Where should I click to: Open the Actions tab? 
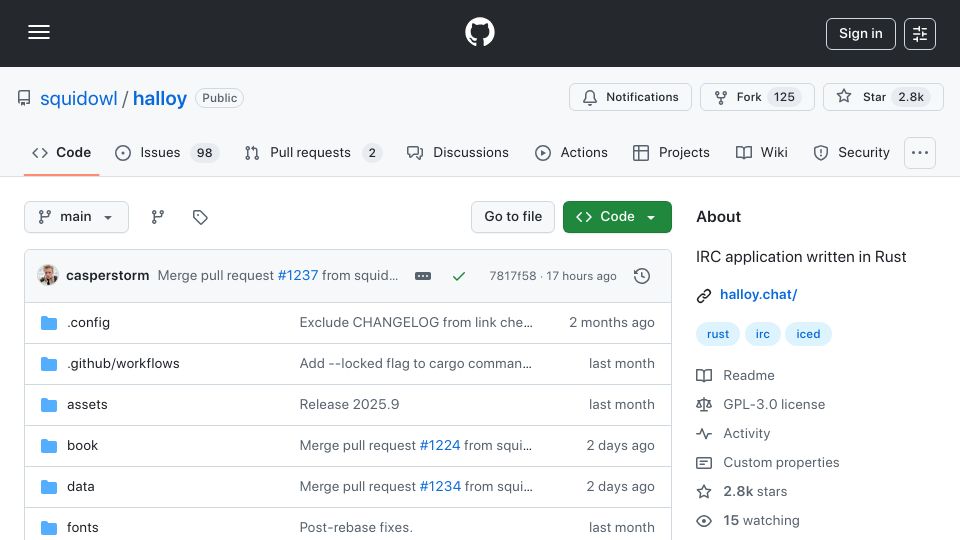pyautogui.click(x=571, y=152)
